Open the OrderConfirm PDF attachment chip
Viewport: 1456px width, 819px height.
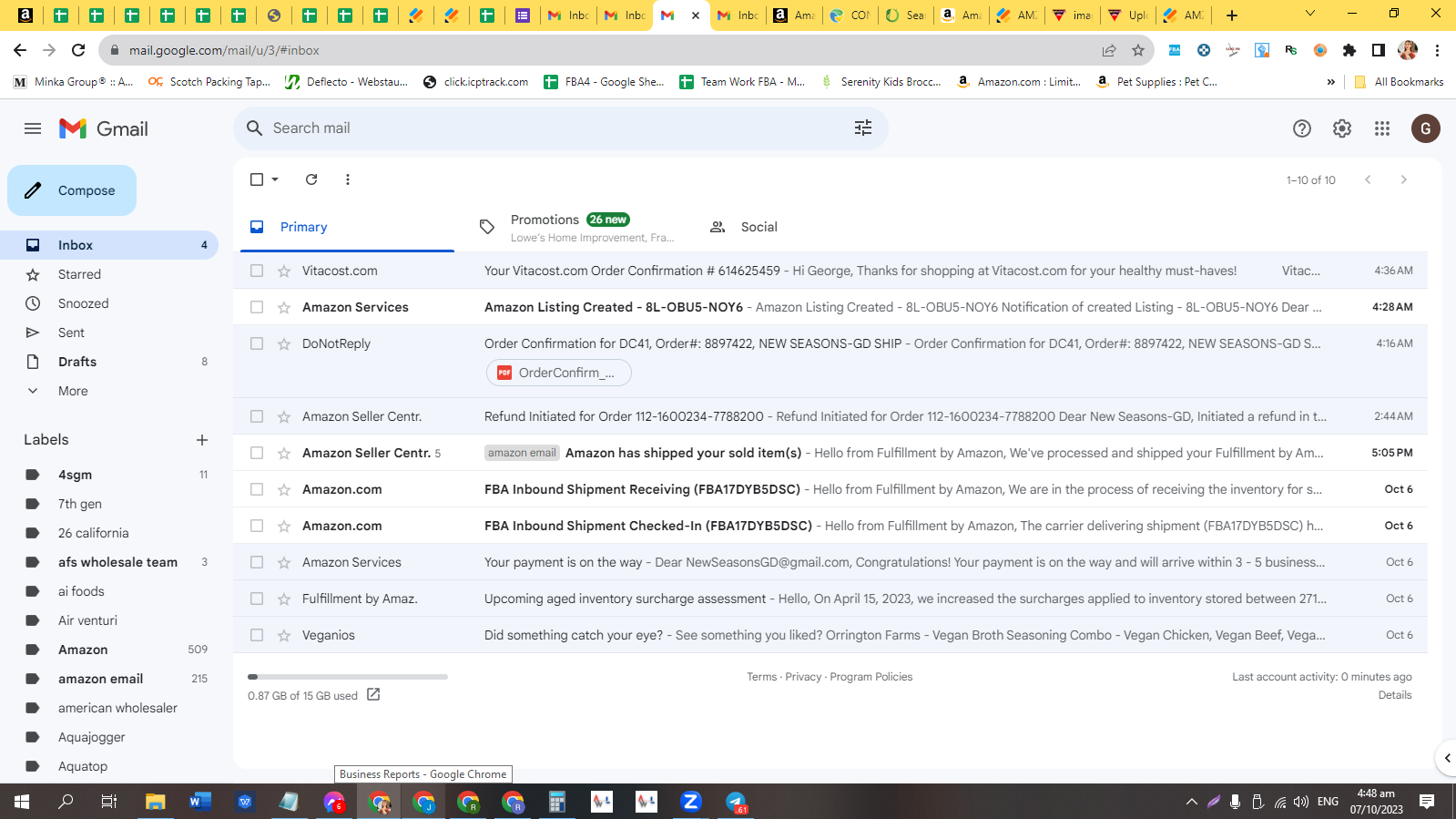coord(559,373)
